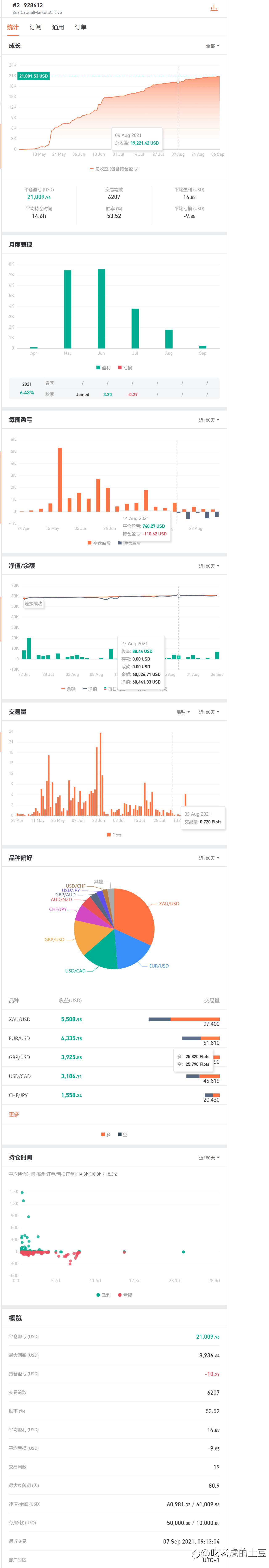This screenshot has height=1568, width=269.
Task: Switch to the 通用 tab
Action: [x=58, y=27]
